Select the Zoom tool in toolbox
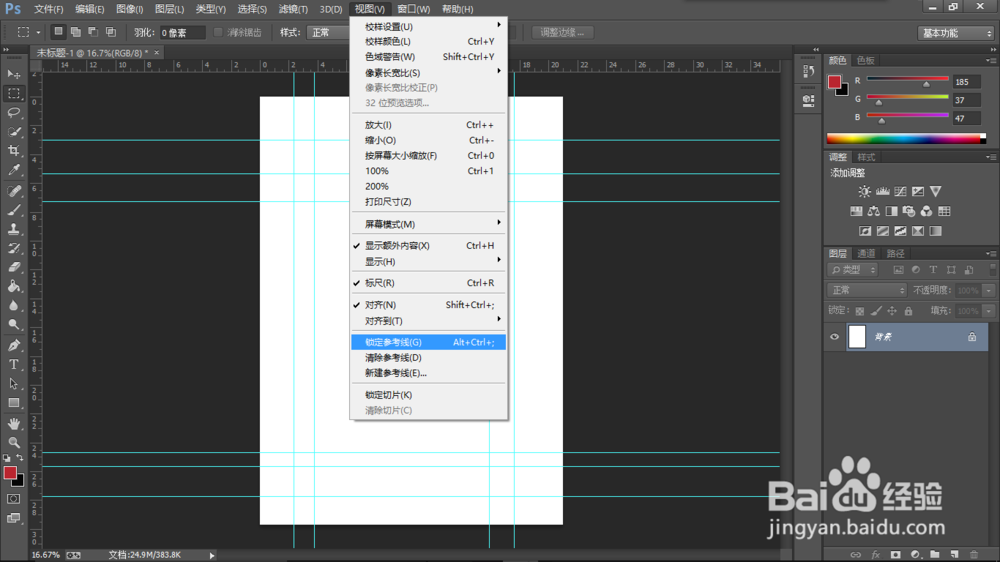Screen dimensions: 1000x562 pyautogui.click(x=13, y=442)
